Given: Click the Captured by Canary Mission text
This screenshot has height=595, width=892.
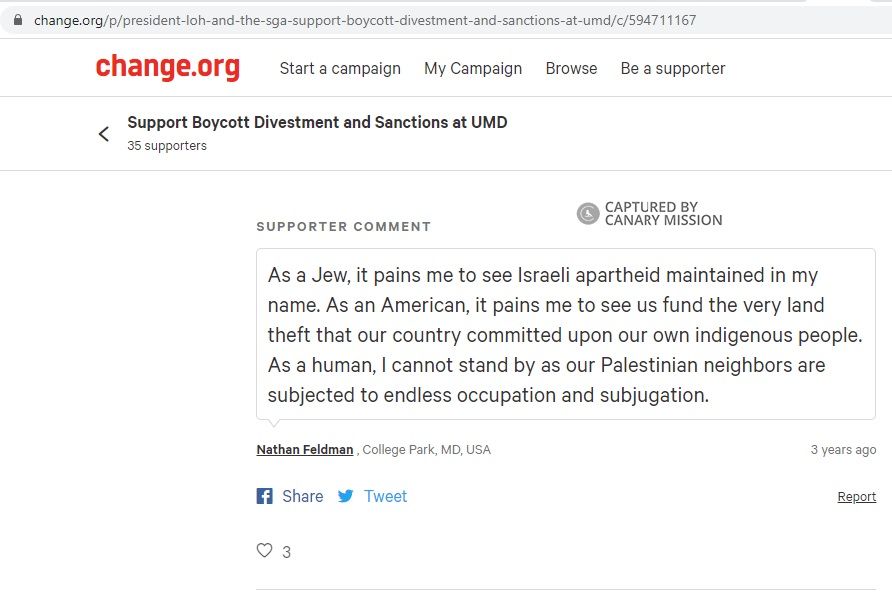Looking at the screenshot, I should [663, 214].
